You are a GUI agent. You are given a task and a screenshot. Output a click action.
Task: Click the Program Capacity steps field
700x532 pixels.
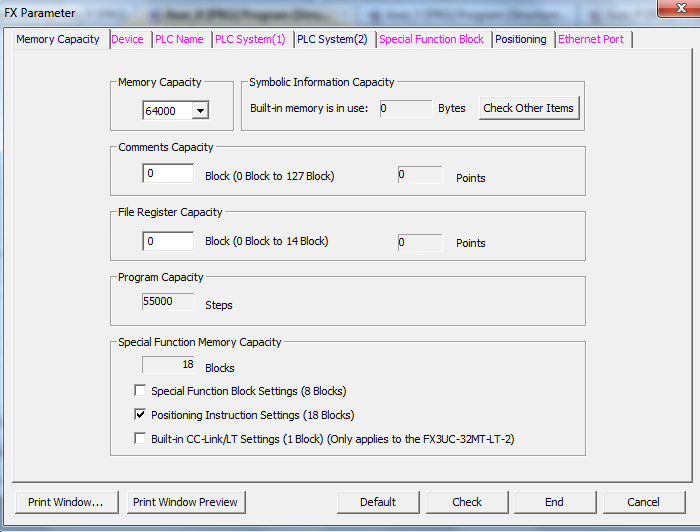(168, 301)
